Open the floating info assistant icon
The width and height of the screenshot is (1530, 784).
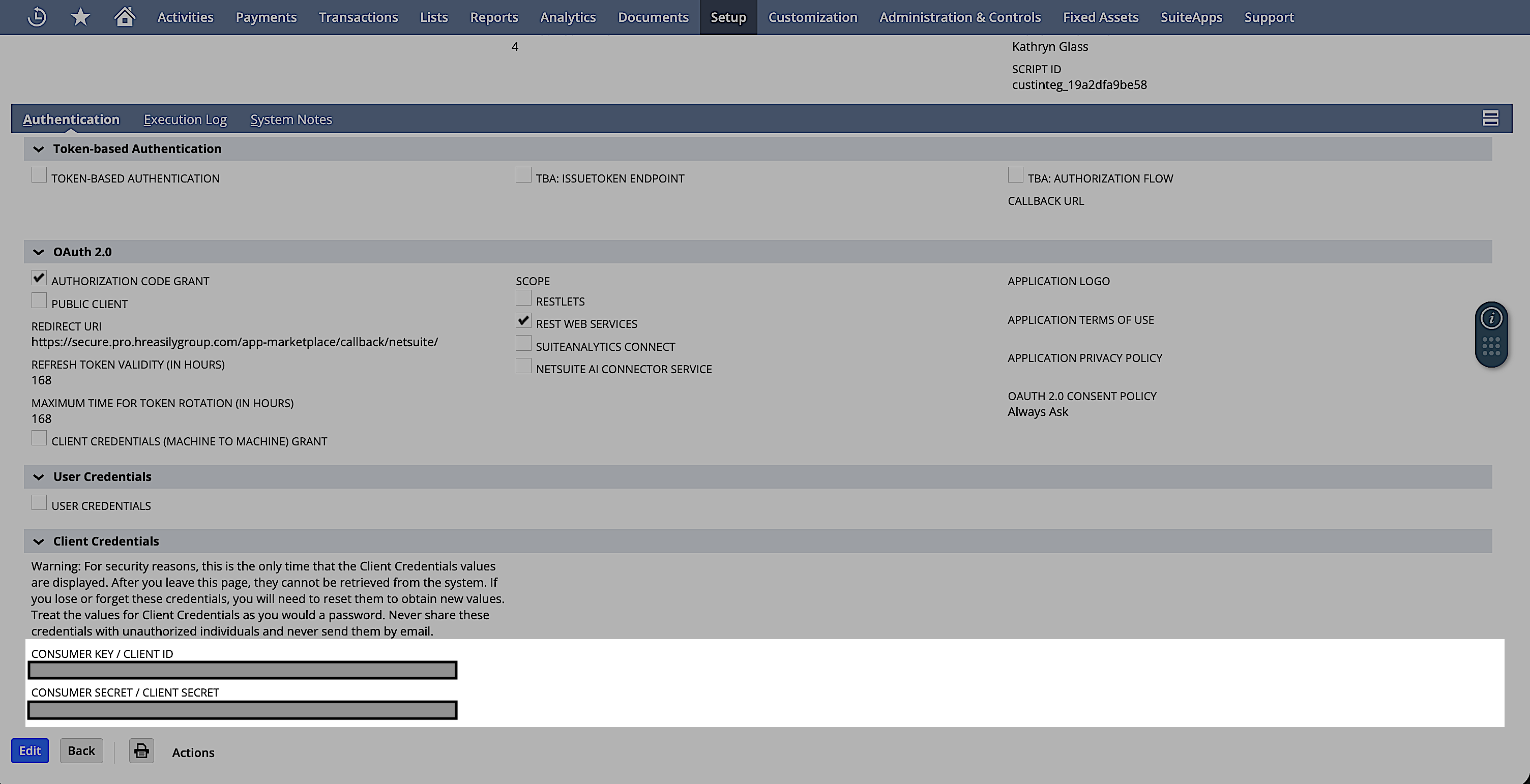pyautogui.click(x=1491, y=319)
